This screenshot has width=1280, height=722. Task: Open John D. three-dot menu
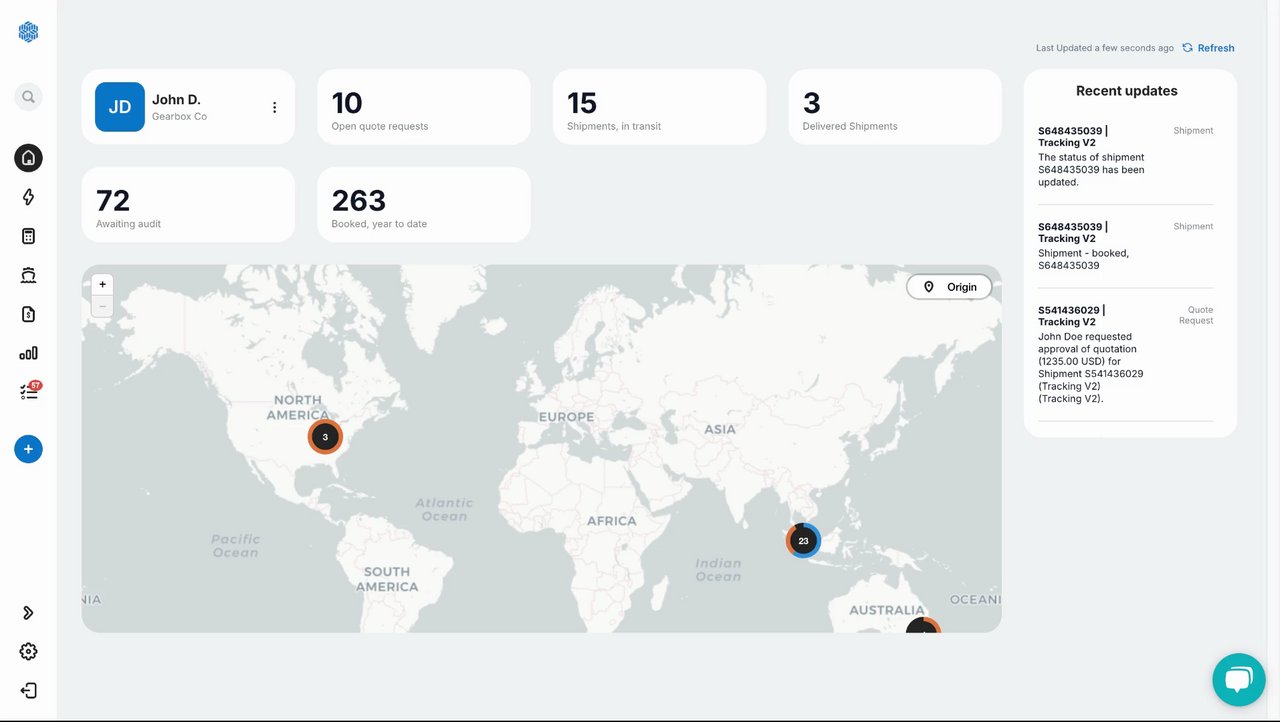(275, 108)
